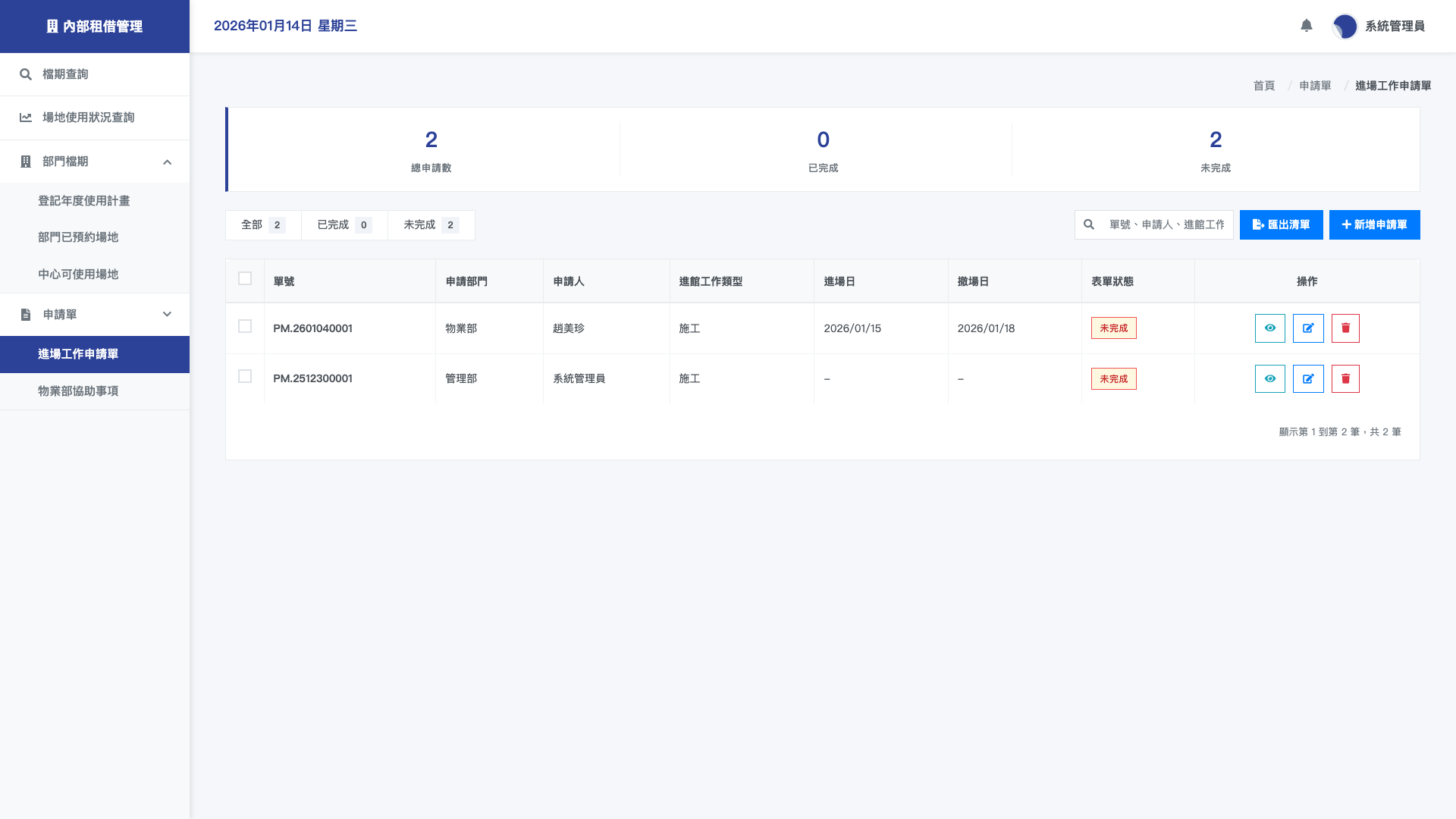Edit request PM.2512300001 with pencil icon
The width and height of the screenshot is (1456, 819).
pyautogui.click(x=1308, y=378)
